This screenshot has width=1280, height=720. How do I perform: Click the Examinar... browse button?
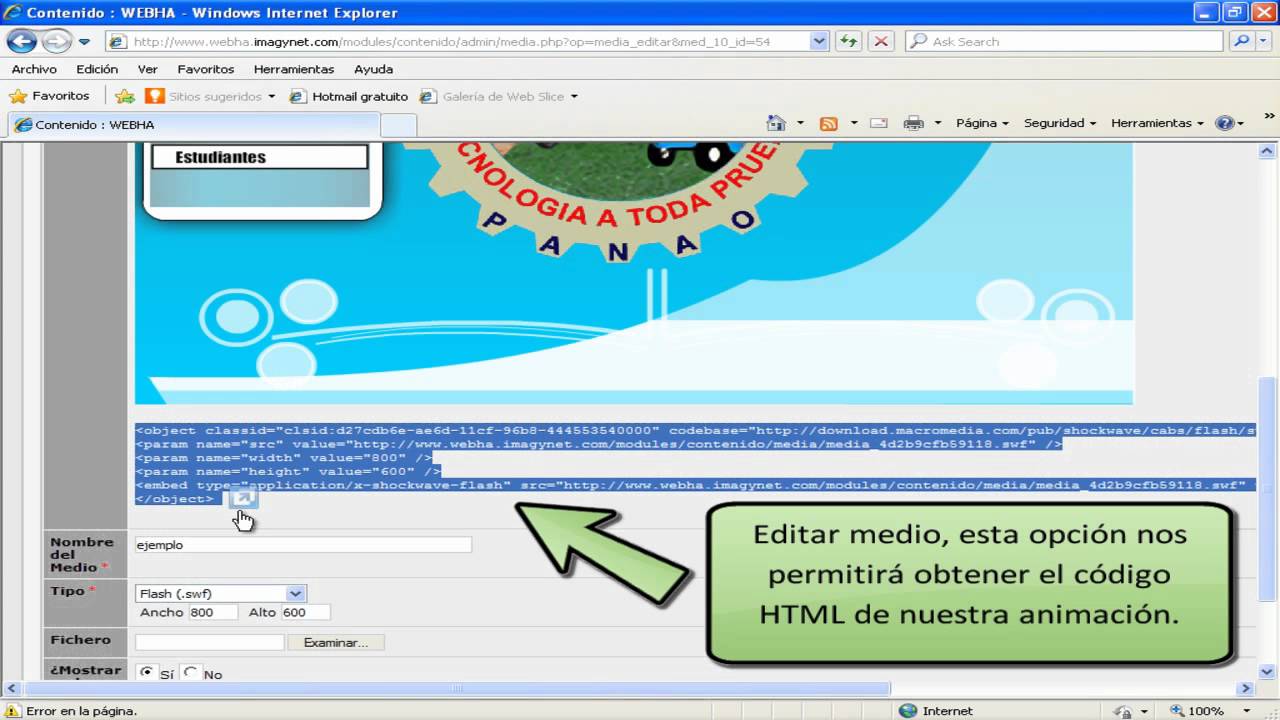336,642
